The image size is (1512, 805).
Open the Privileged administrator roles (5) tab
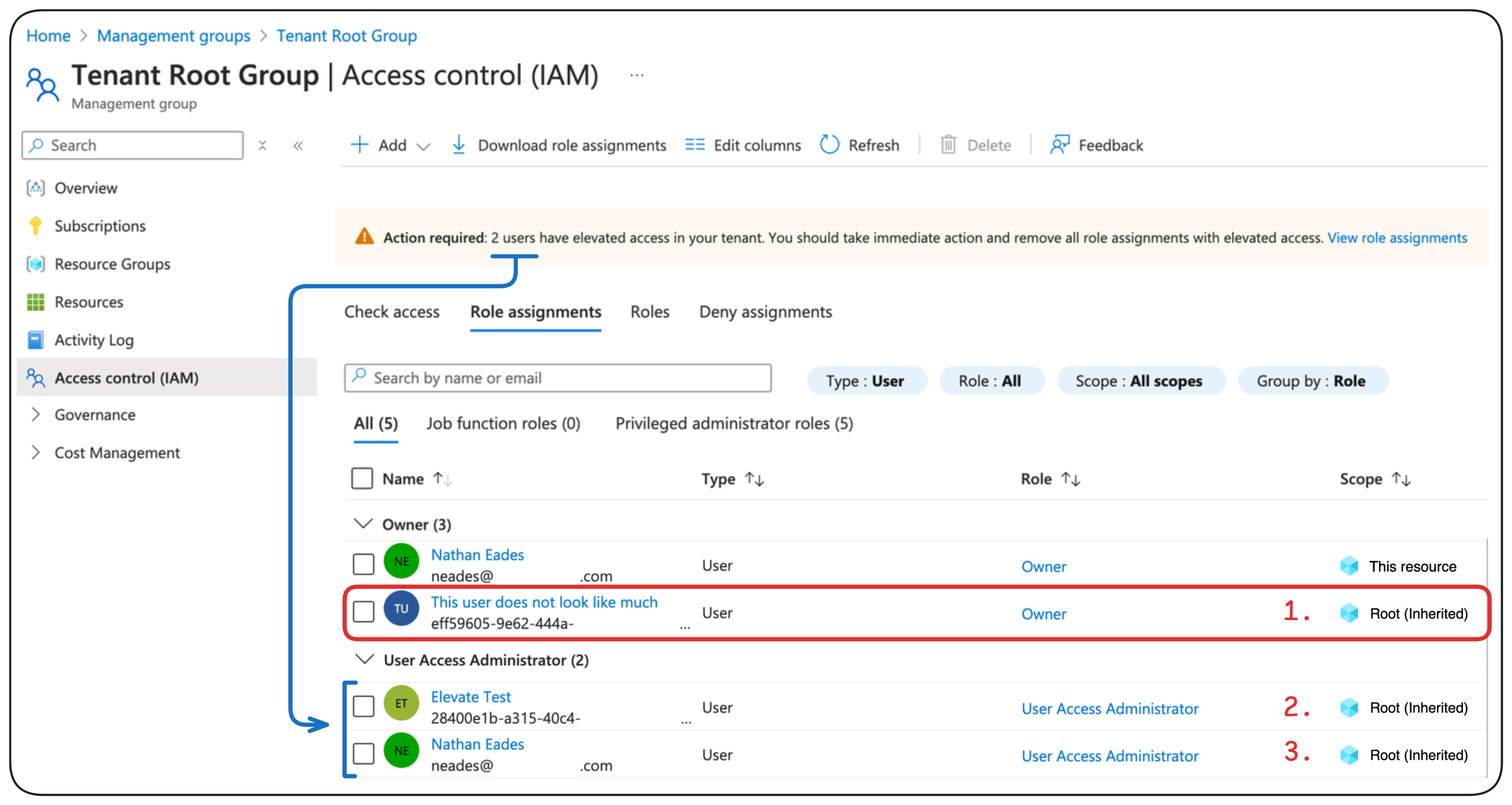(733, 423)
